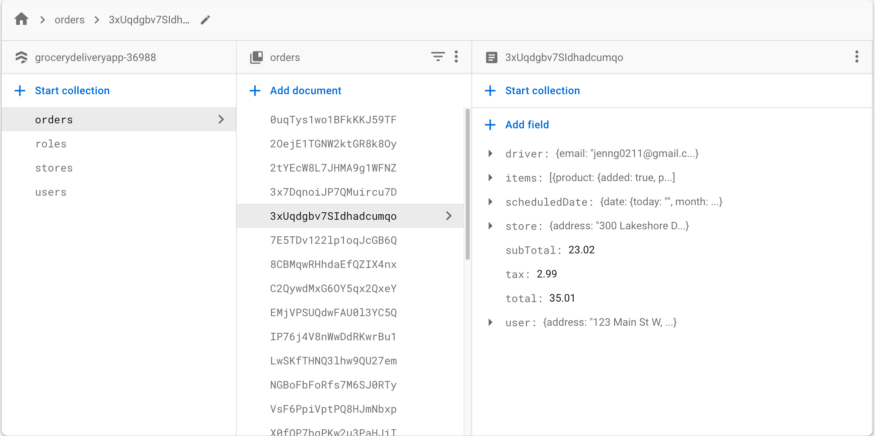The image size is (875, 436).
Task: Select document 3xUqdgbv7SIdhadcumqo in list
Action: pos(350,216)
